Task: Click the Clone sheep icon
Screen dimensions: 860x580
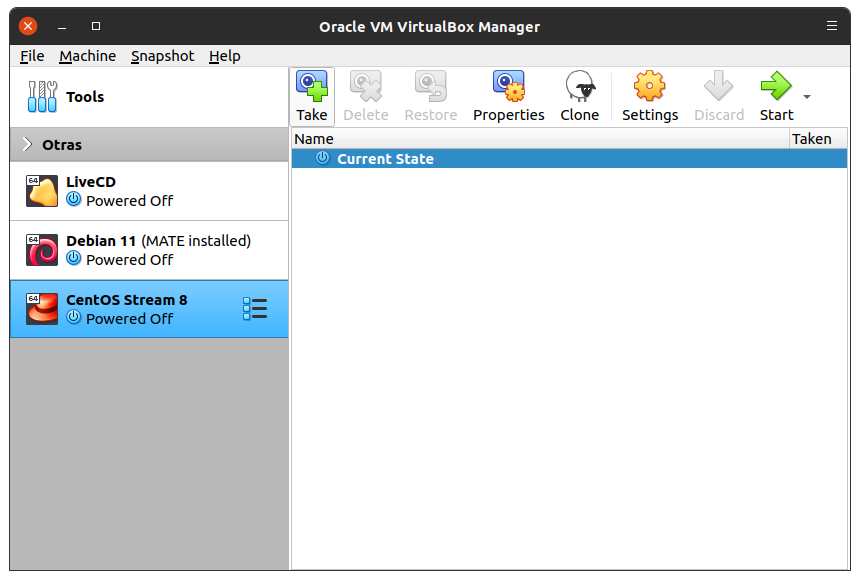Action: click(x=579, y=87)
